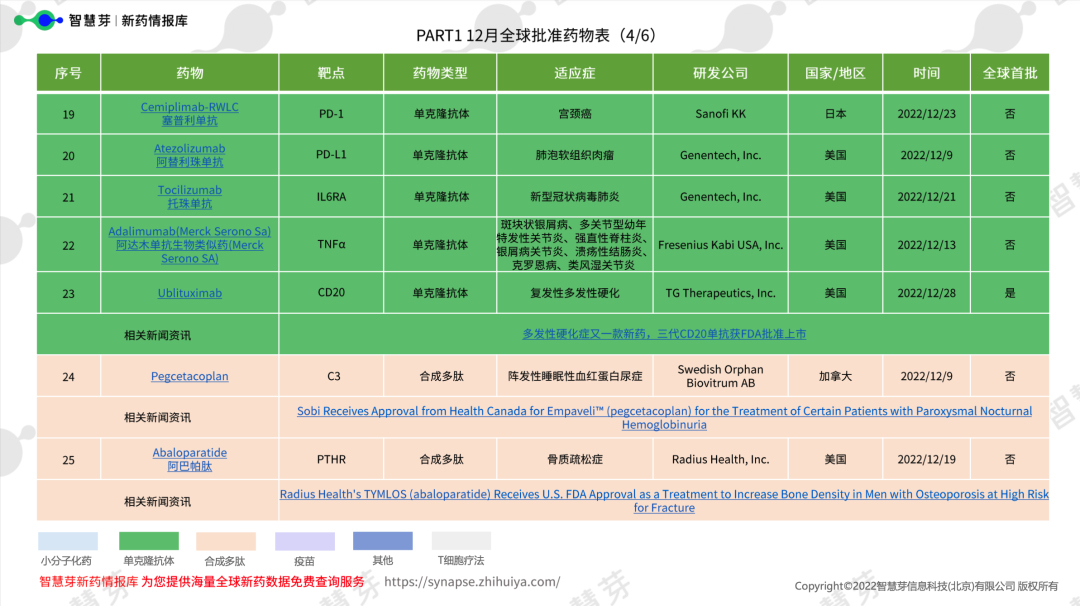Click the 阵发性睡眠性血红蛋白尿症 cell
Screen dimensions: 1080x606
pos(574,376)
